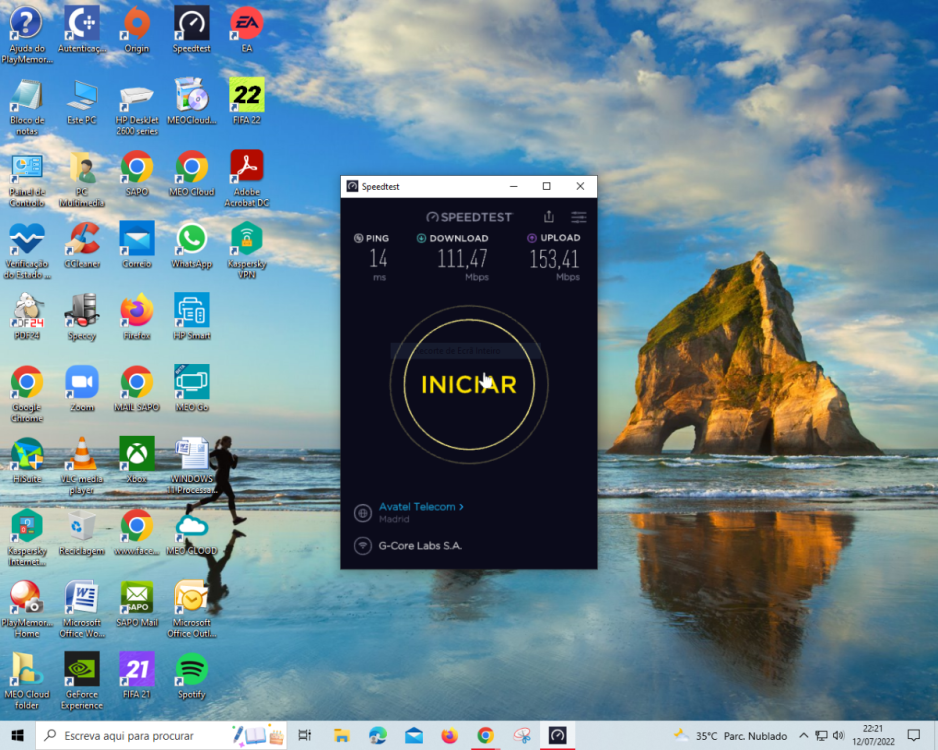The image size is (938, 750).
Task: Select the G-Core Labs S.A. provider text
Action: click(x=420, y=545)
